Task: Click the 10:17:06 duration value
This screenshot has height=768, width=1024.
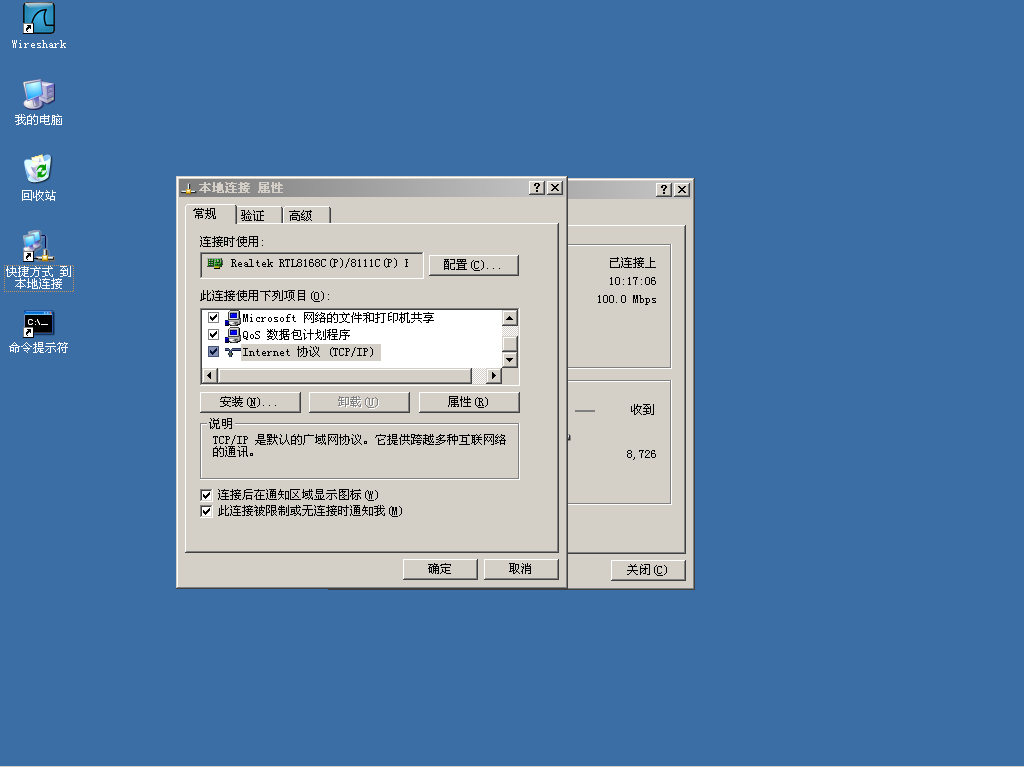Action: (632, 281)
